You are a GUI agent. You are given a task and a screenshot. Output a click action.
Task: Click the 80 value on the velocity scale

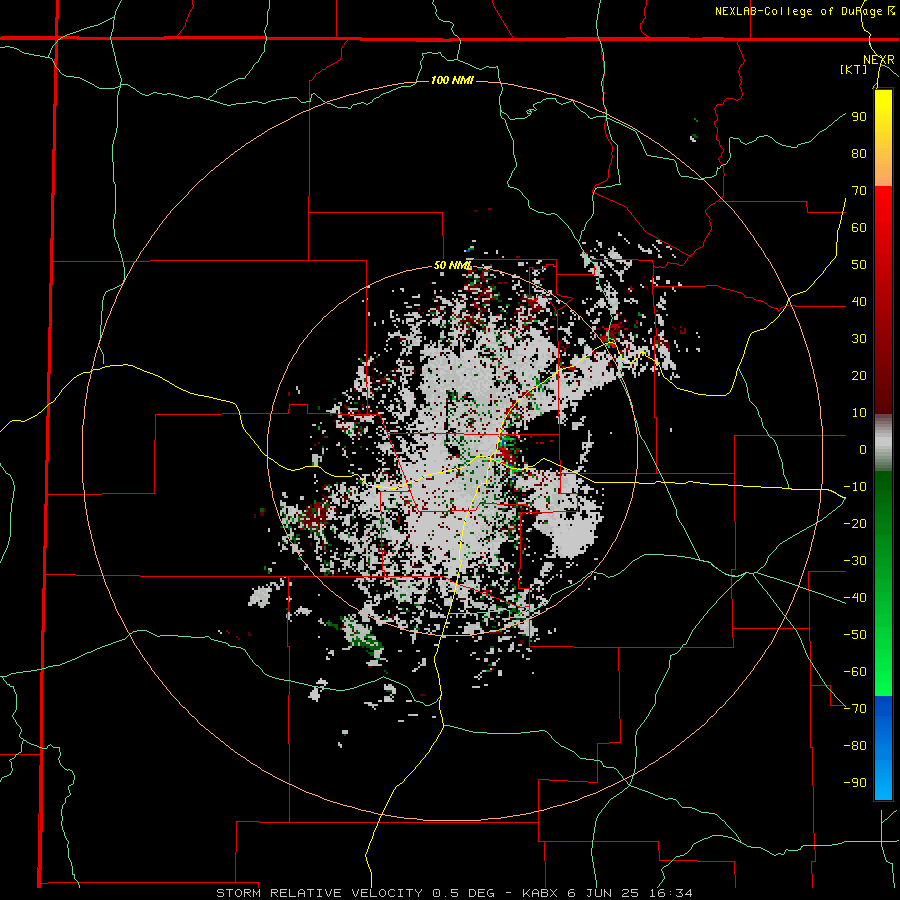click(859, 153)
